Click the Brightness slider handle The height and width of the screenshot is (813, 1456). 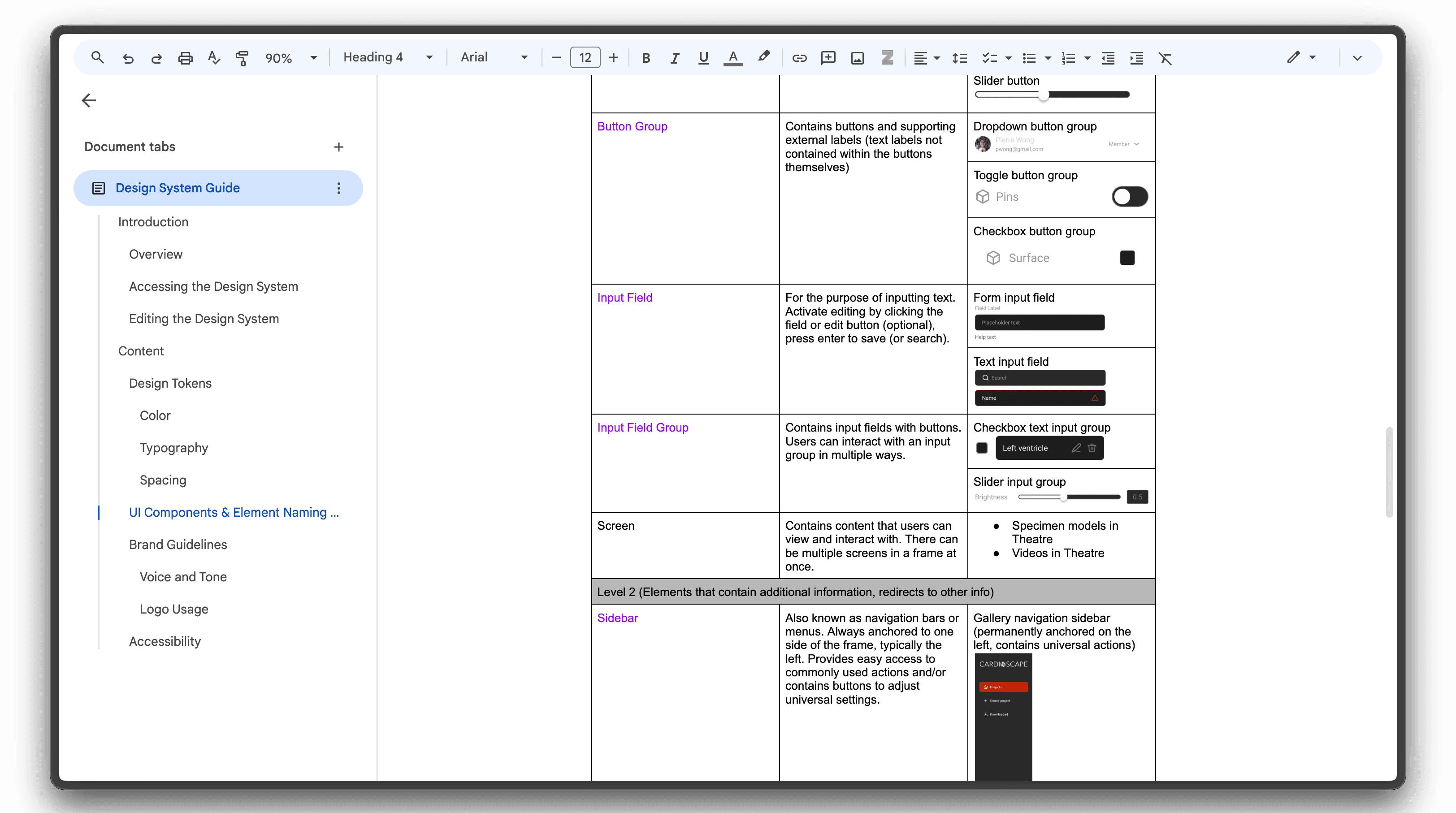pyautogui.click(x=1063, y=497)
